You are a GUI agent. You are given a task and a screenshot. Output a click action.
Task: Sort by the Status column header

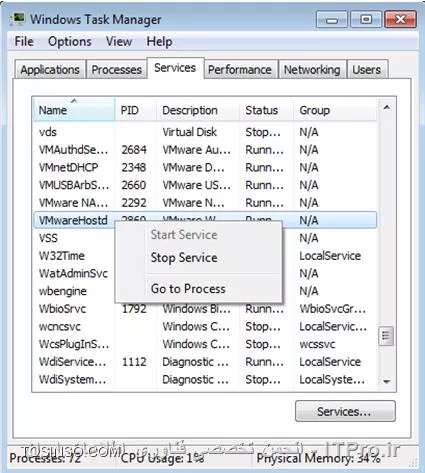pyautogui.click(x=267, y=110)
